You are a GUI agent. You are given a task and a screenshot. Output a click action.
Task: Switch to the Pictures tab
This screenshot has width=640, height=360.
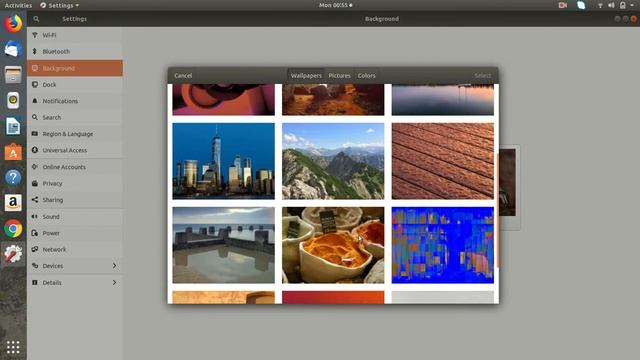point(340,76)
